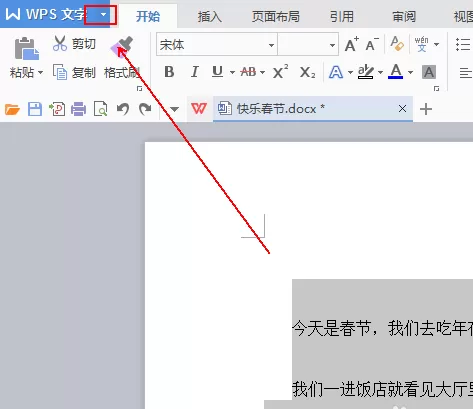The image size is (473, 409).
Task: Click the paragraph alignment icon
Action: tap(465, 72)
